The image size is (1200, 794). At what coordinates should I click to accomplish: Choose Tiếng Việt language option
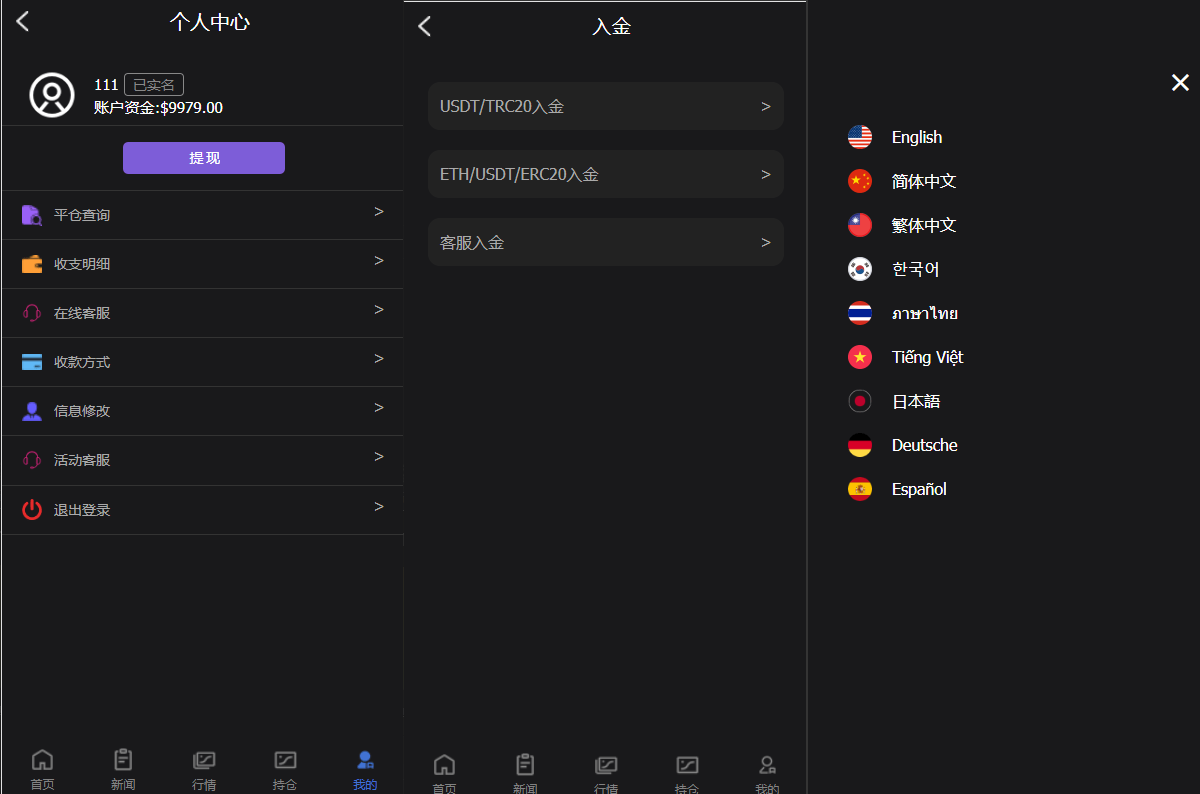pyautogui.click(x=926, y=357)
